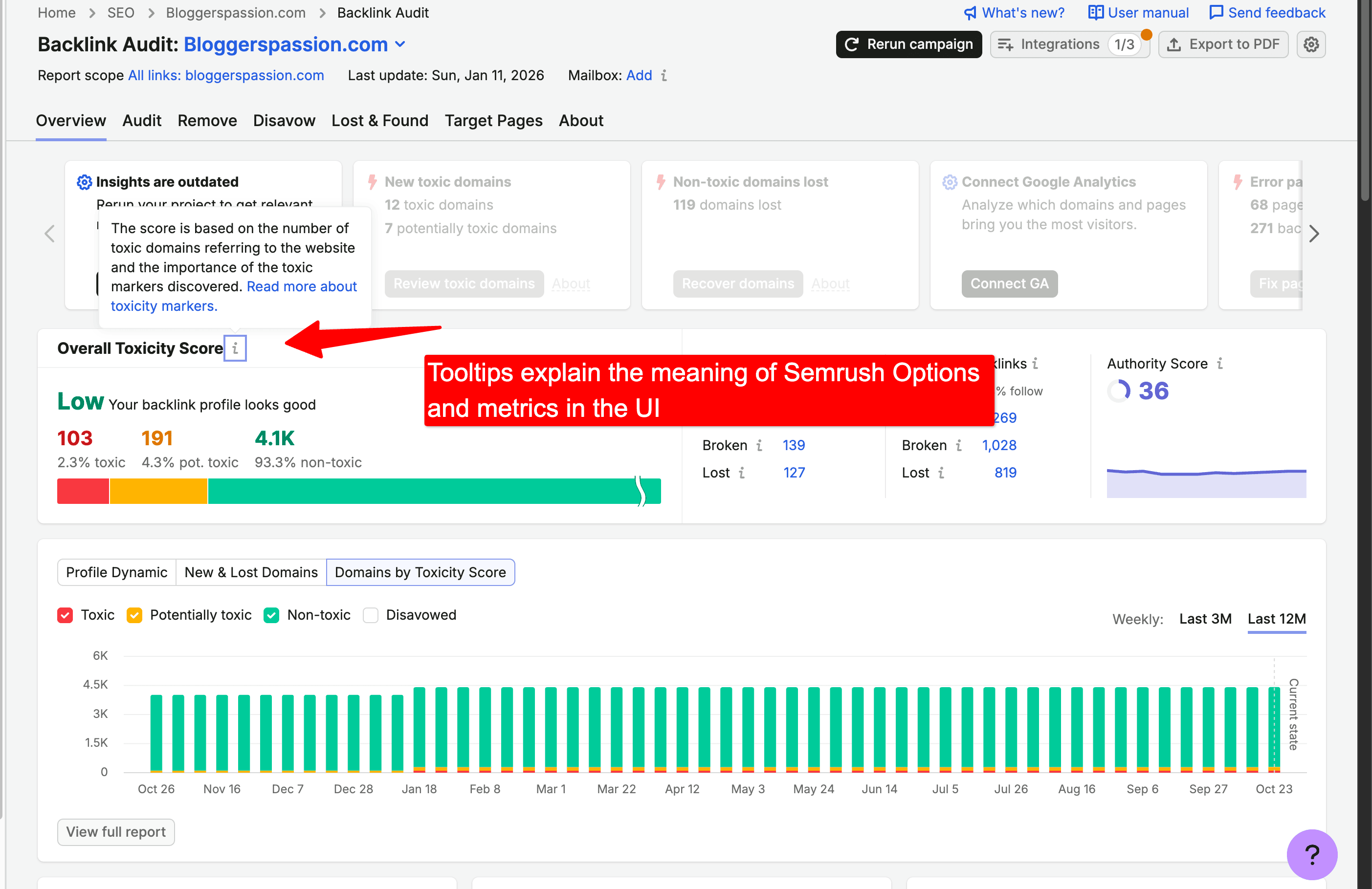1372x889 pixels.
Task: Switch to the Disavow tab
Action: [284, 120]
